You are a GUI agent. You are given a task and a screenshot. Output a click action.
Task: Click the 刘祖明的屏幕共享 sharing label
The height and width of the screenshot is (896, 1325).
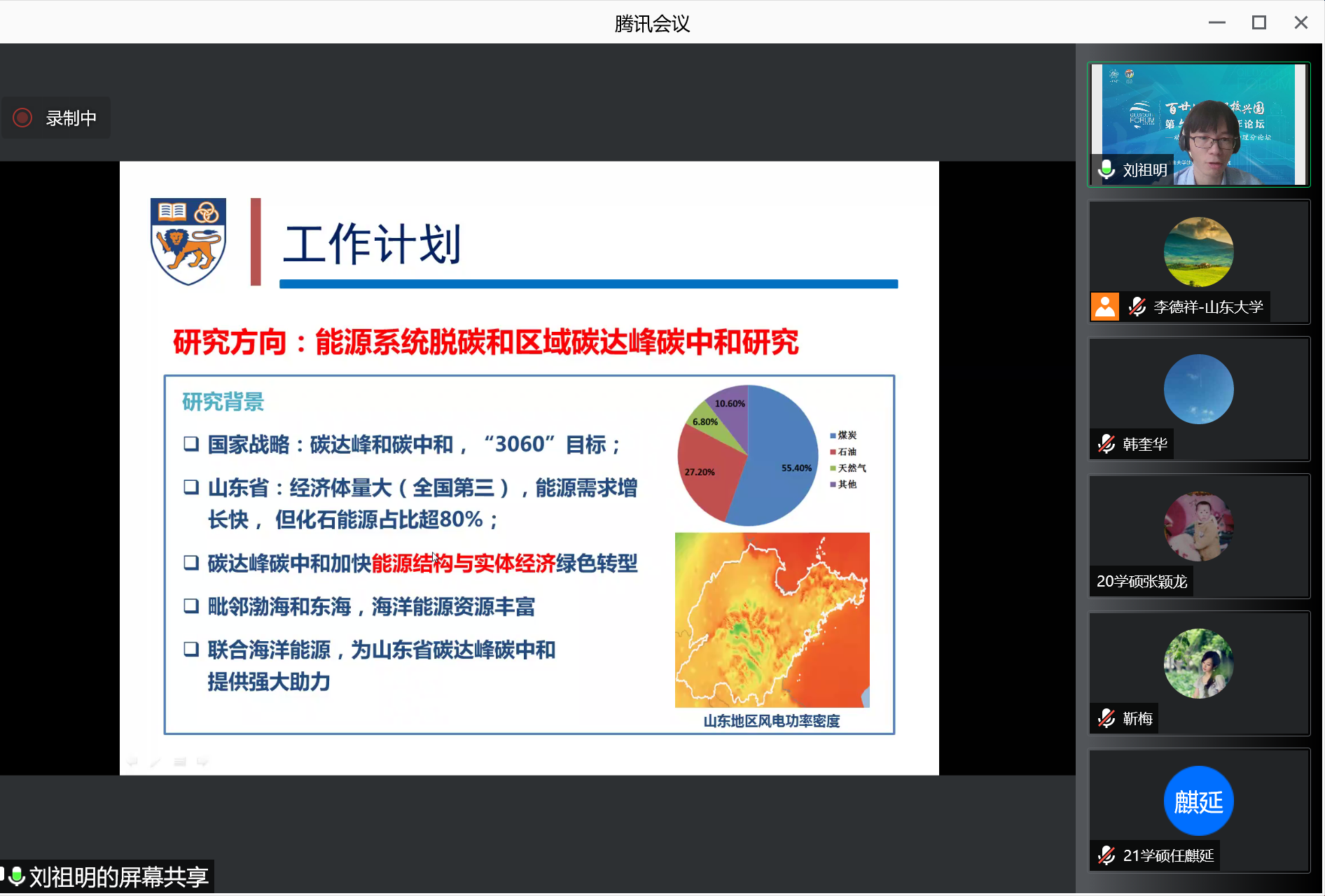coord(119,876)
